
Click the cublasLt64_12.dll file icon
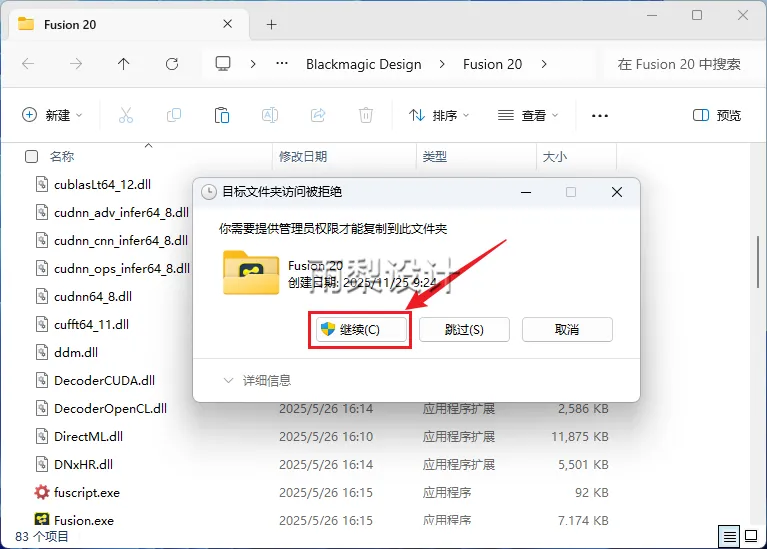[x=42, y=184]
